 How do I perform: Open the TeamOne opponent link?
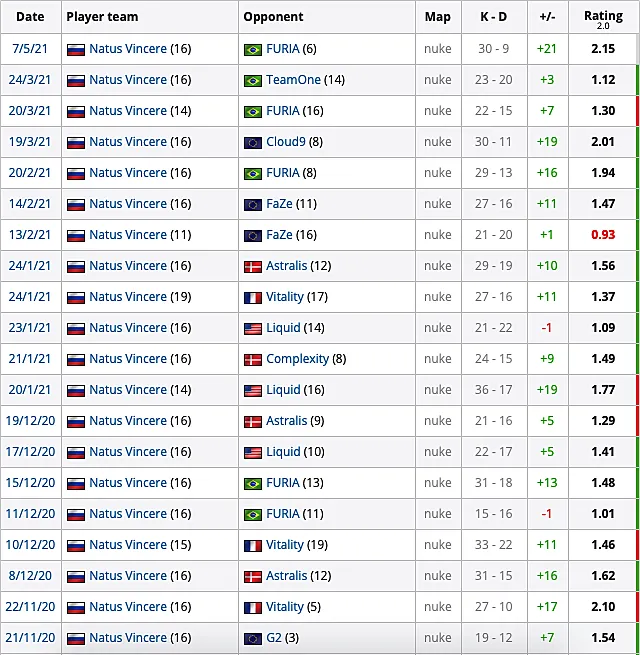click(293, 79)
